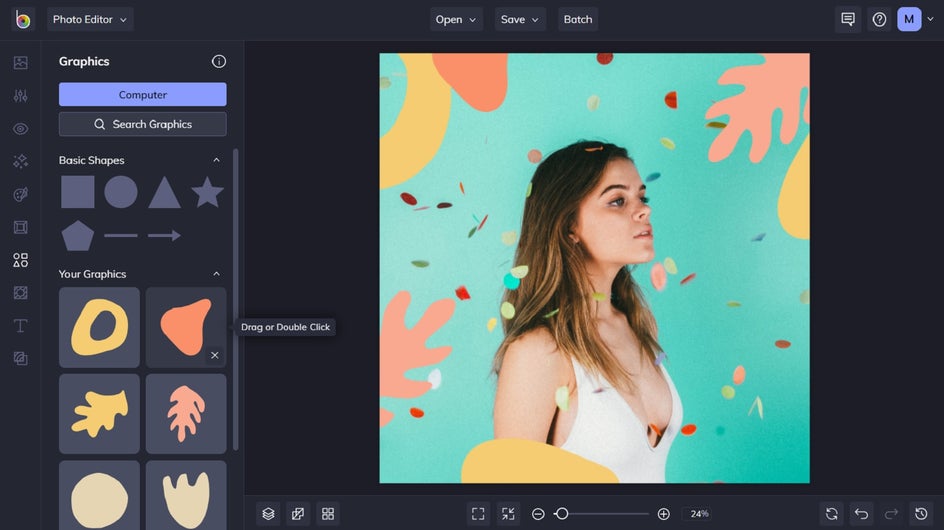Click the zoom slider handle

tap(562, 514)
